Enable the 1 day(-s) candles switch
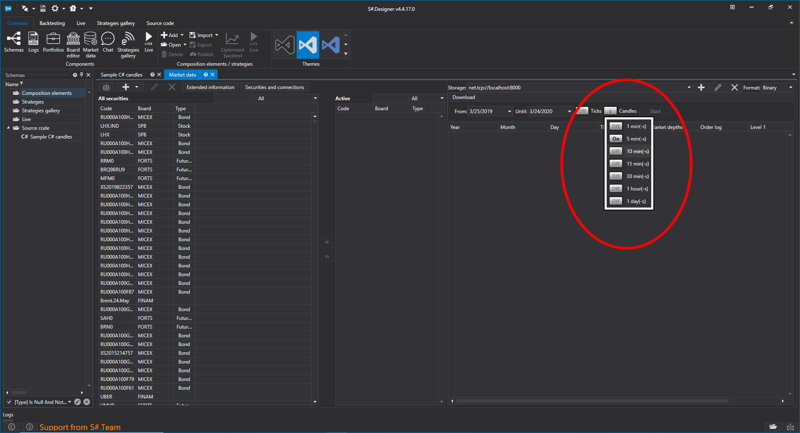Screen dimensions: 800x433 tap(616, 201)
